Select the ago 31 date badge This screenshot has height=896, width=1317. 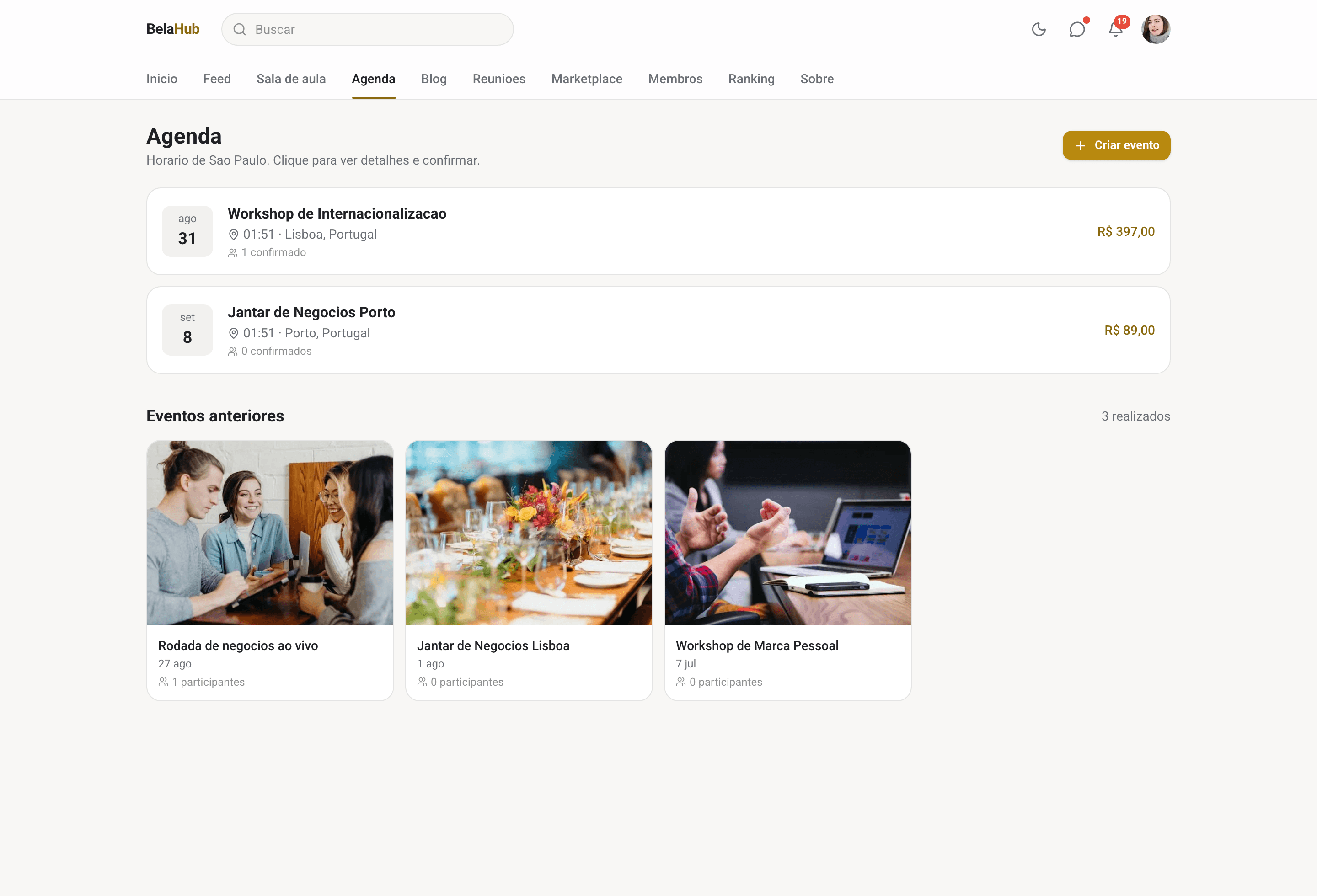187,231
